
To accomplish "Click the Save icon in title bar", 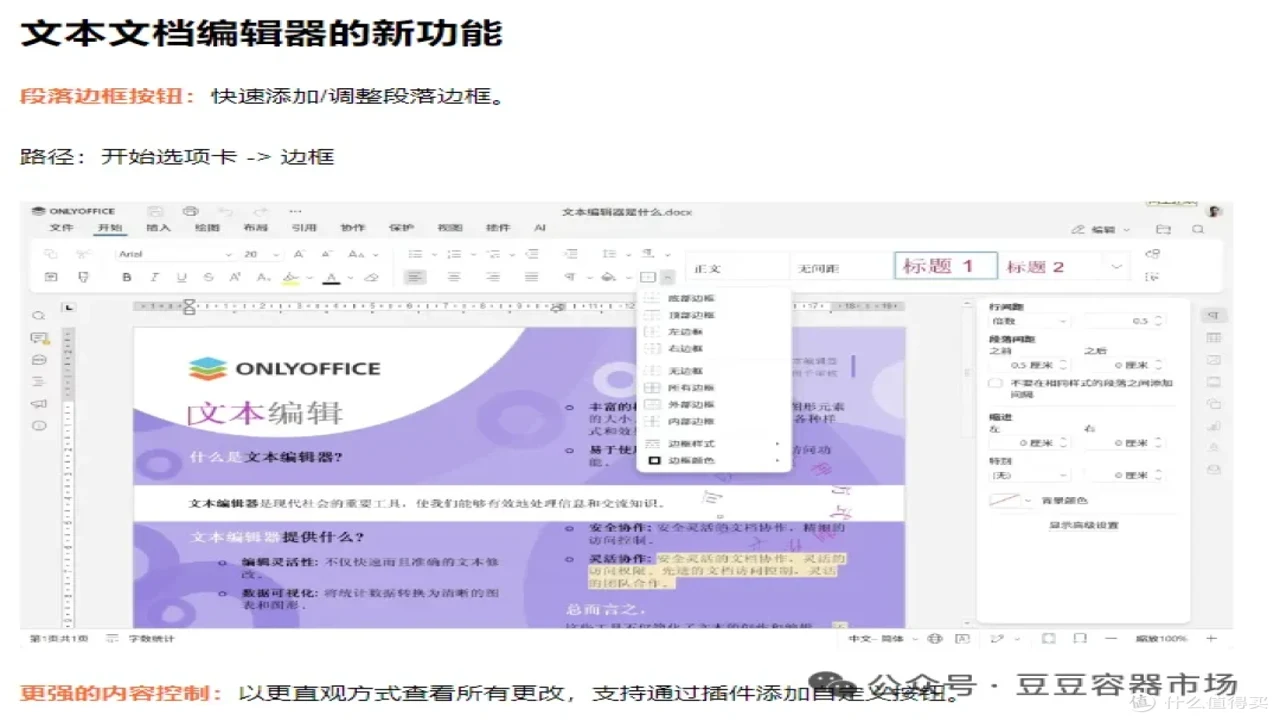I will (155, 211).
